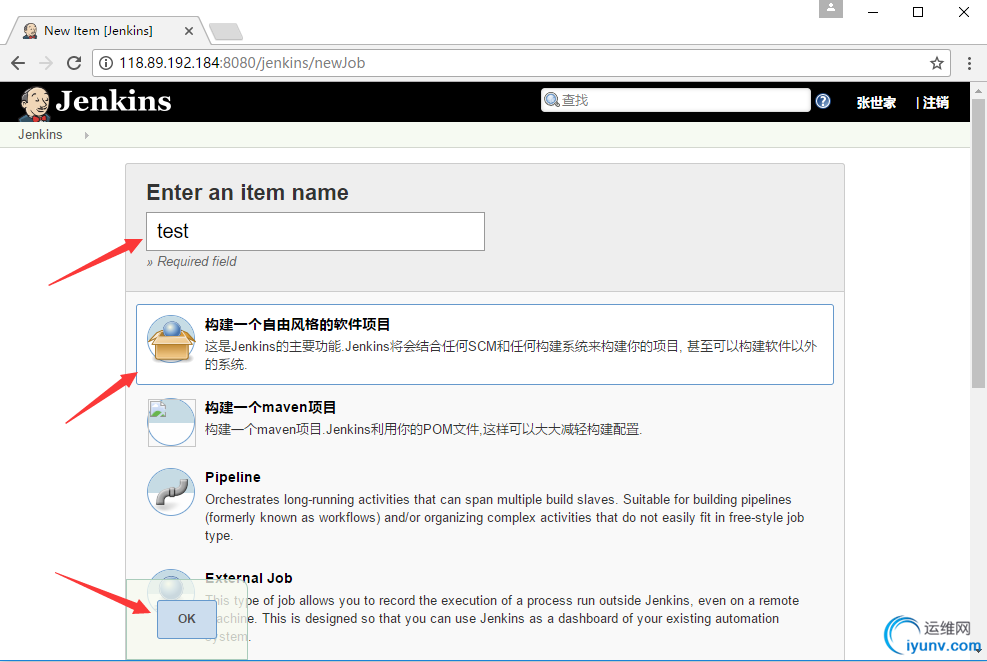Select the Pipeline pipe icon
This screenshot has width=987, height=662.
[x=171, y=492]
